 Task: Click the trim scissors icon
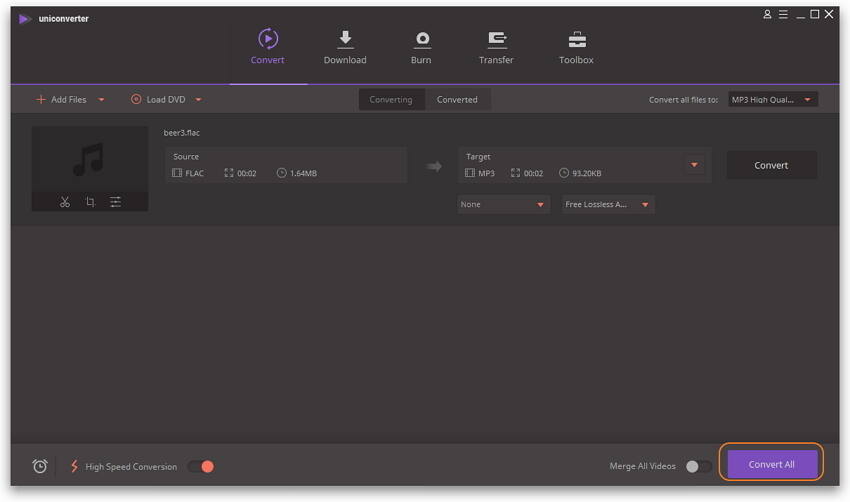click(x=65, y=202)
